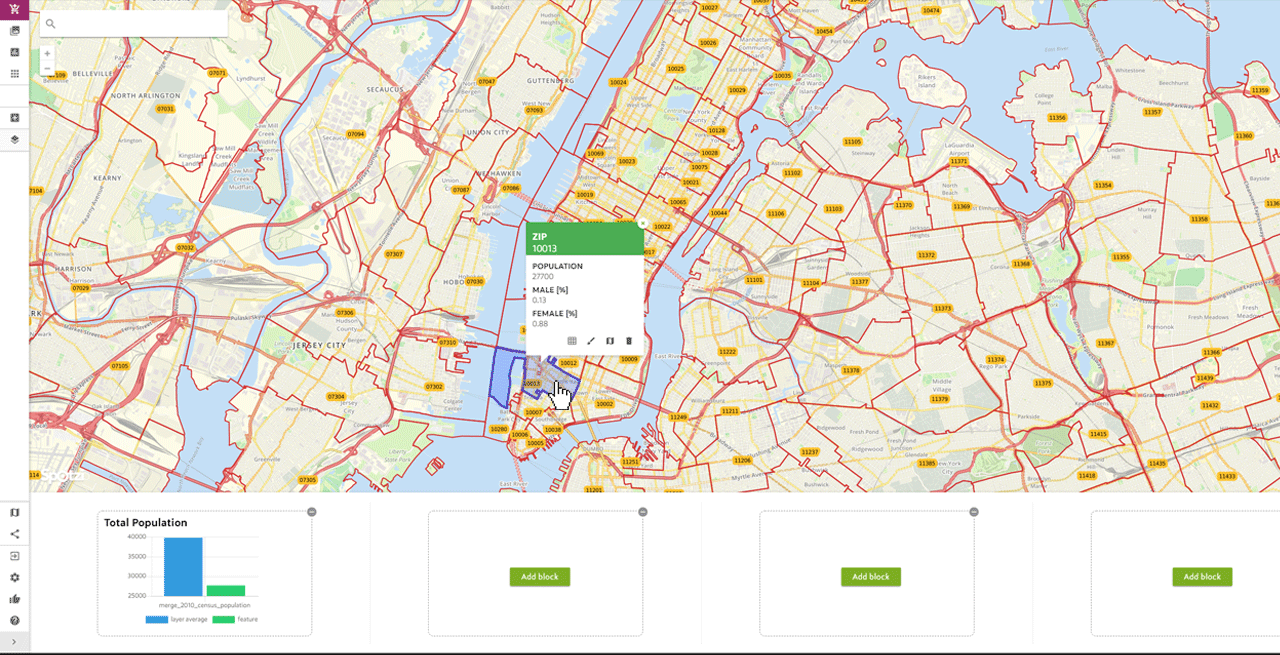Click the green feature bar in chart

pos(226,592)
